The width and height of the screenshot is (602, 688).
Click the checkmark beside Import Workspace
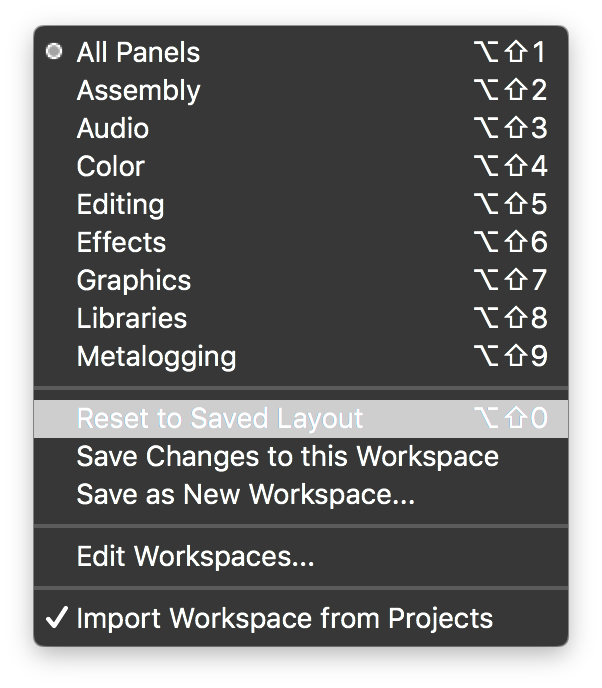coord(56,619)
